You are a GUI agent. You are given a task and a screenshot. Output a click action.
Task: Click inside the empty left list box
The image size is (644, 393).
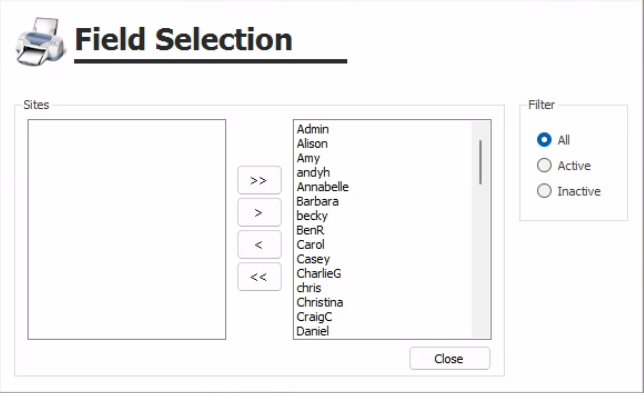126,230
